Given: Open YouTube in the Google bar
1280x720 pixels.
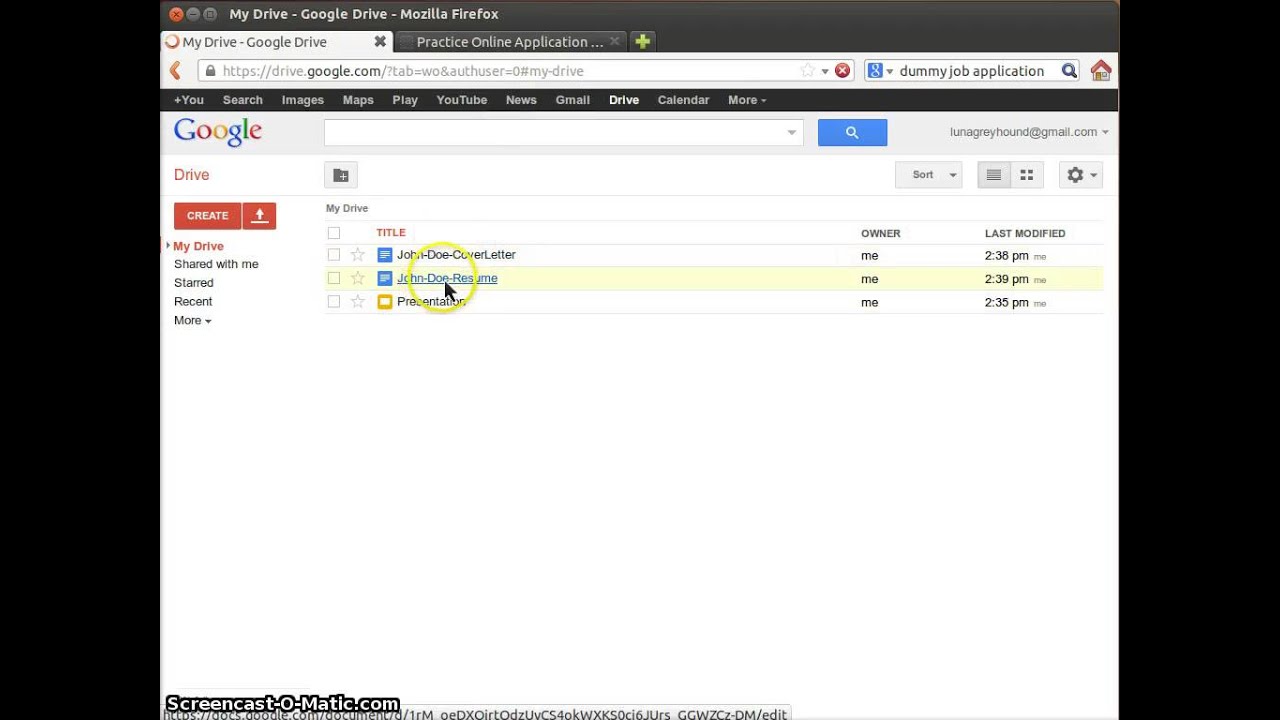Looking at the screenshot, I should click(x=462, y=100).
